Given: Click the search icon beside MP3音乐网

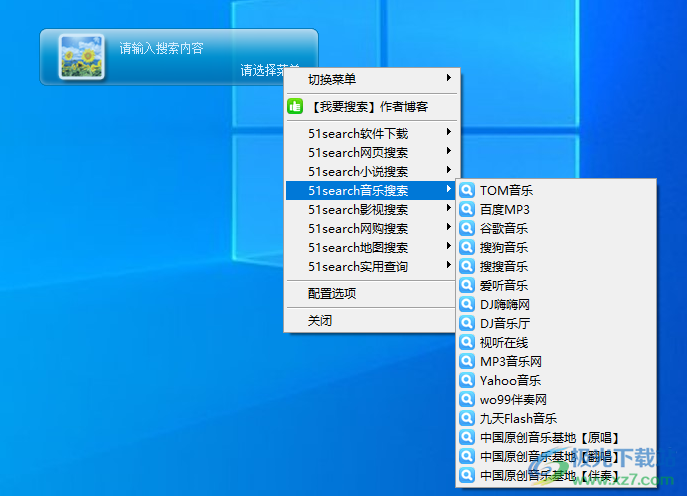Looking at the screenshot, I should point(467,361).
